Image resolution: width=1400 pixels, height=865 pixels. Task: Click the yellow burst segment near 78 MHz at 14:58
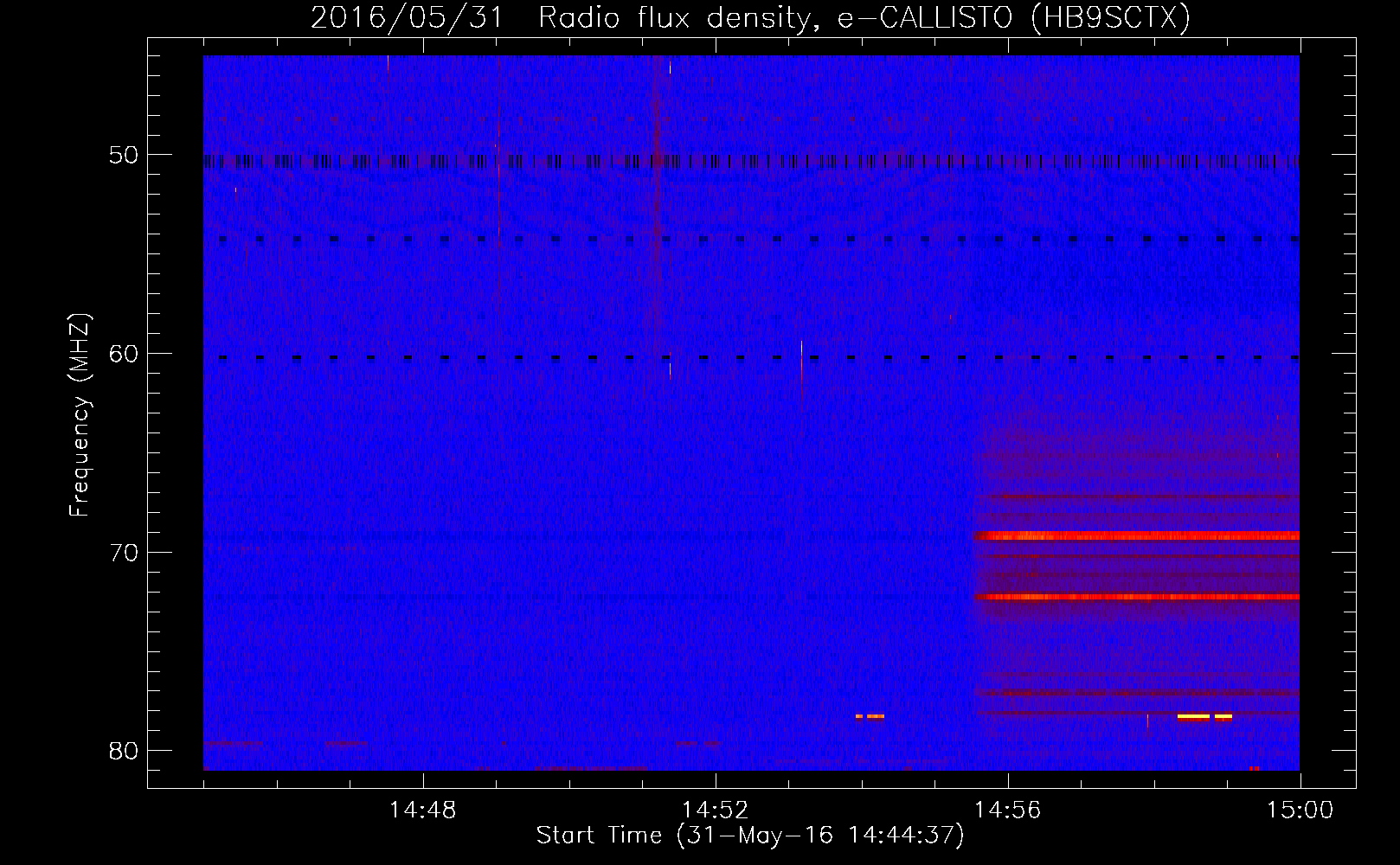pyautogui.click(x=1193, y=716)
